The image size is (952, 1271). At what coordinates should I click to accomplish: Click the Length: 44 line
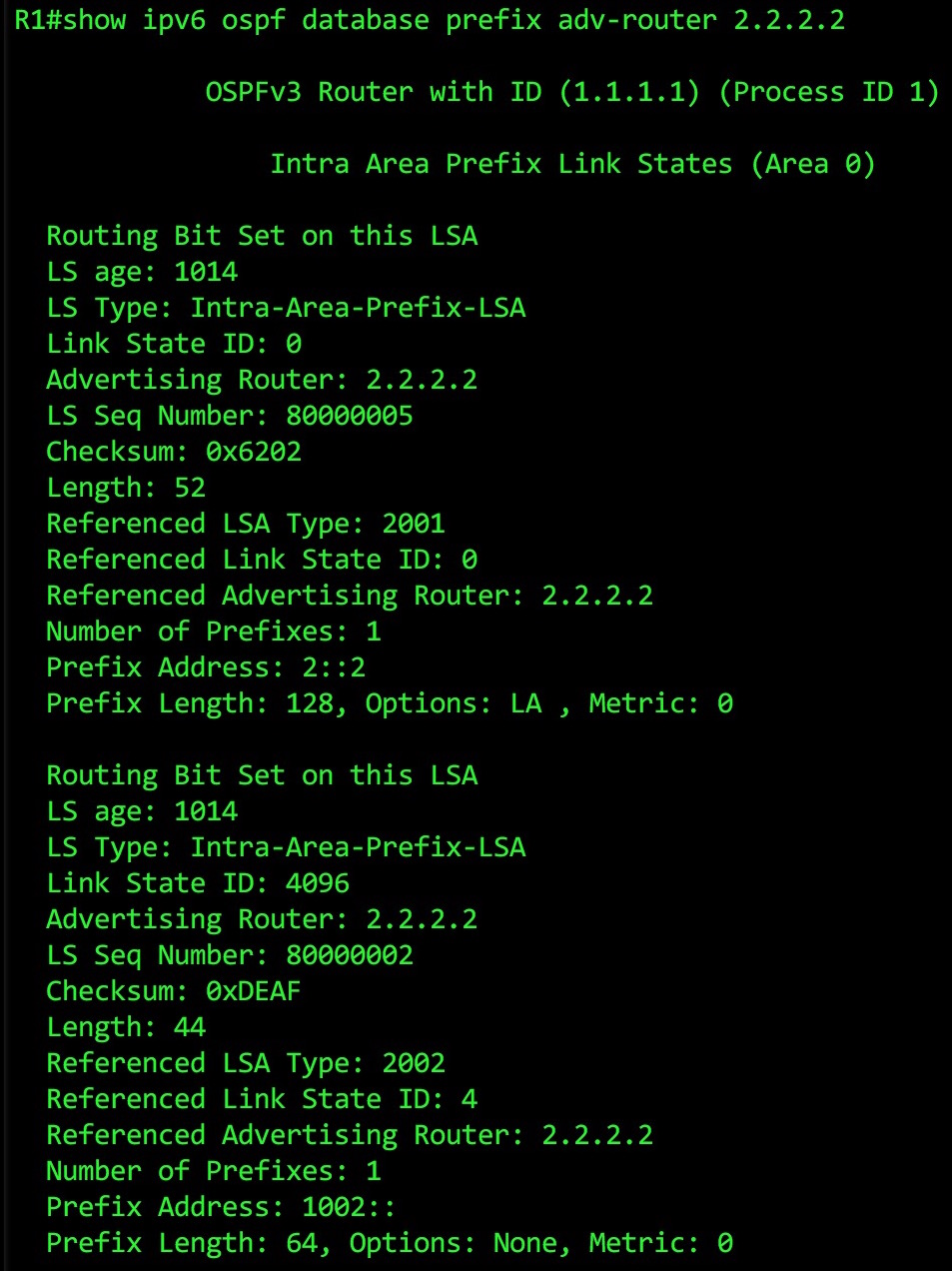click(126, 1027)
